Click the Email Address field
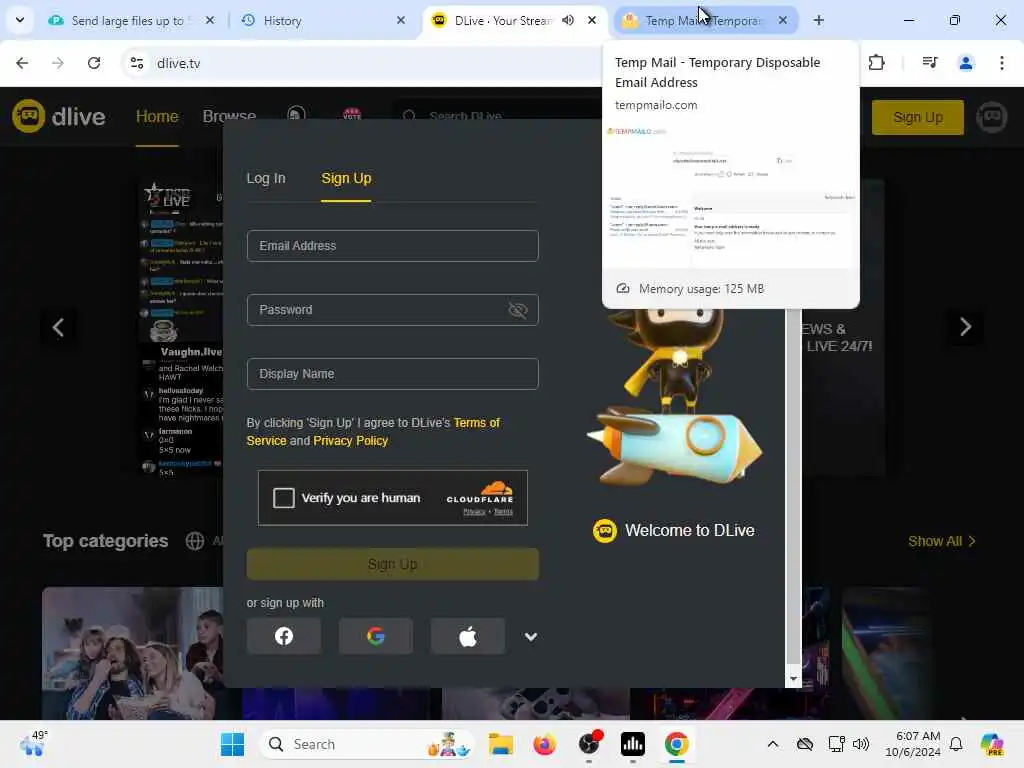The height and width of the screenshot is (768, 1024). pos(392,246)
